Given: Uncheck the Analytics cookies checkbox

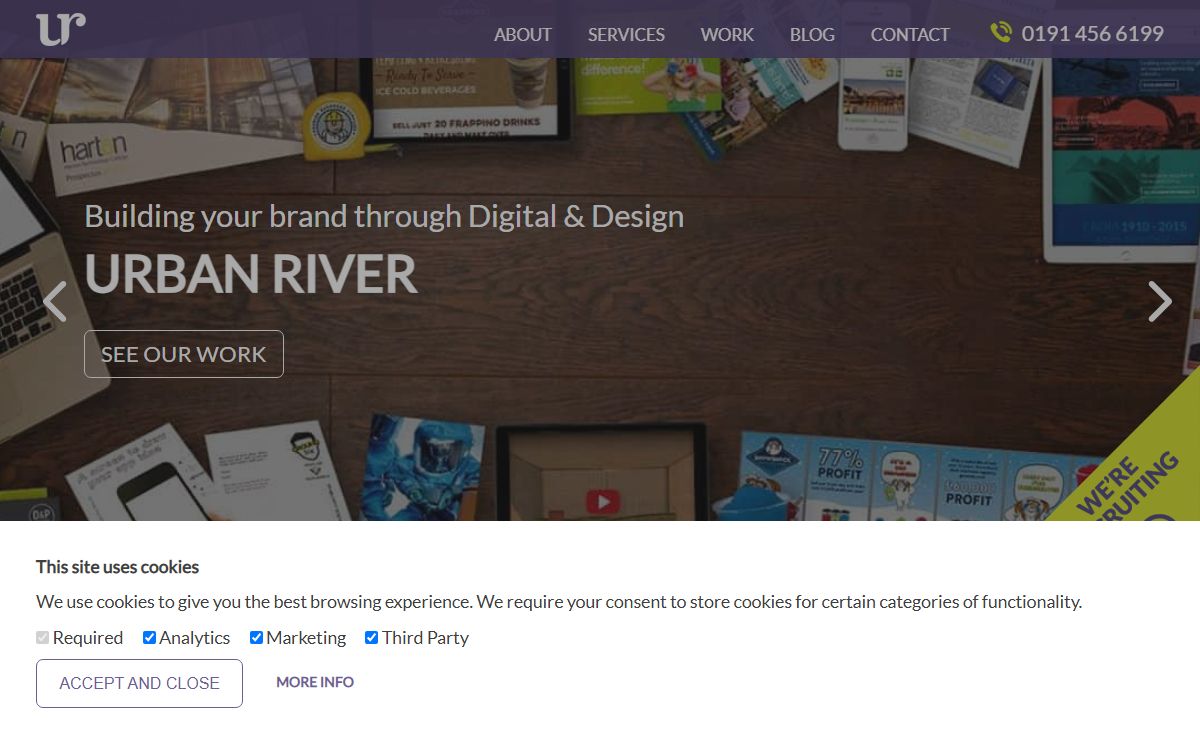Looking at the screenshot, I should coord(149,638).
